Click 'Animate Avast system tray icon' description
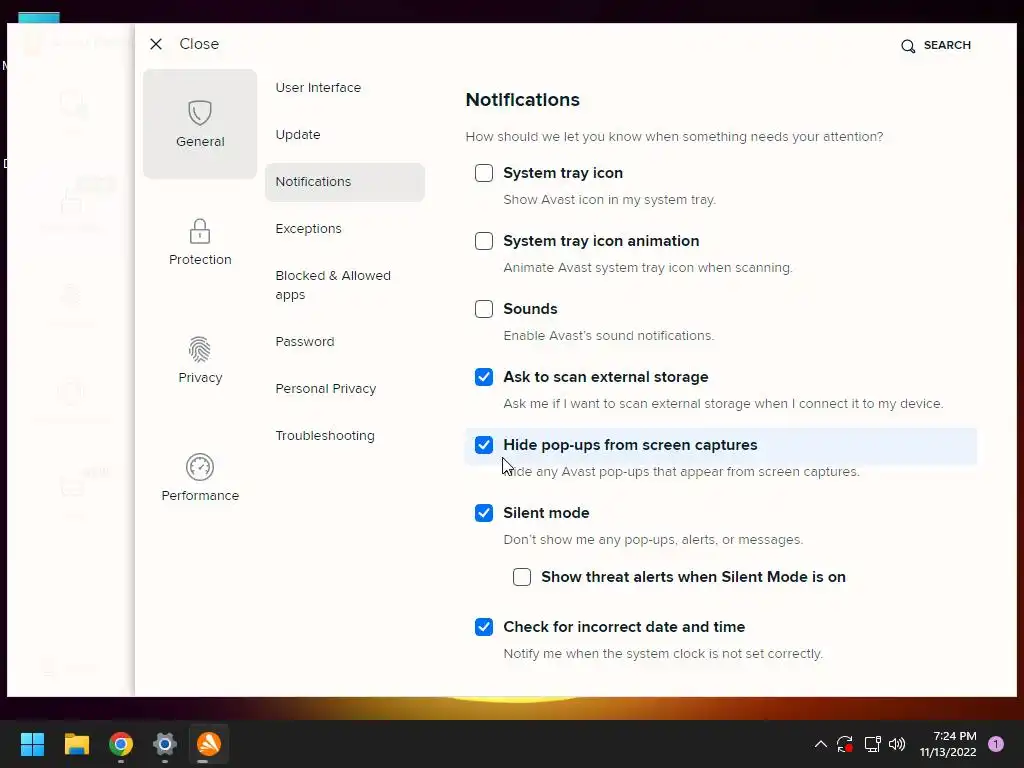Screen dimensions: 1024x768 pos(648,268)
